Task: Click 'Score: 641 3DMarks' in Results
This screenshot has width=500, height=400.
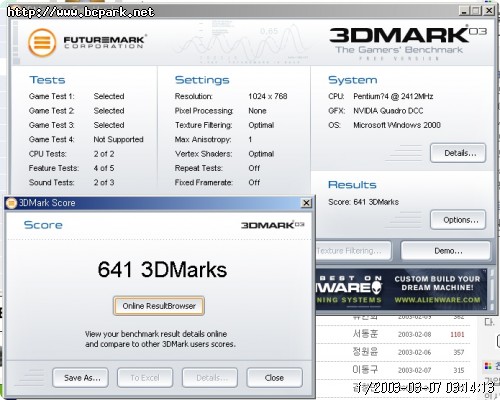Action: (363, 202)
